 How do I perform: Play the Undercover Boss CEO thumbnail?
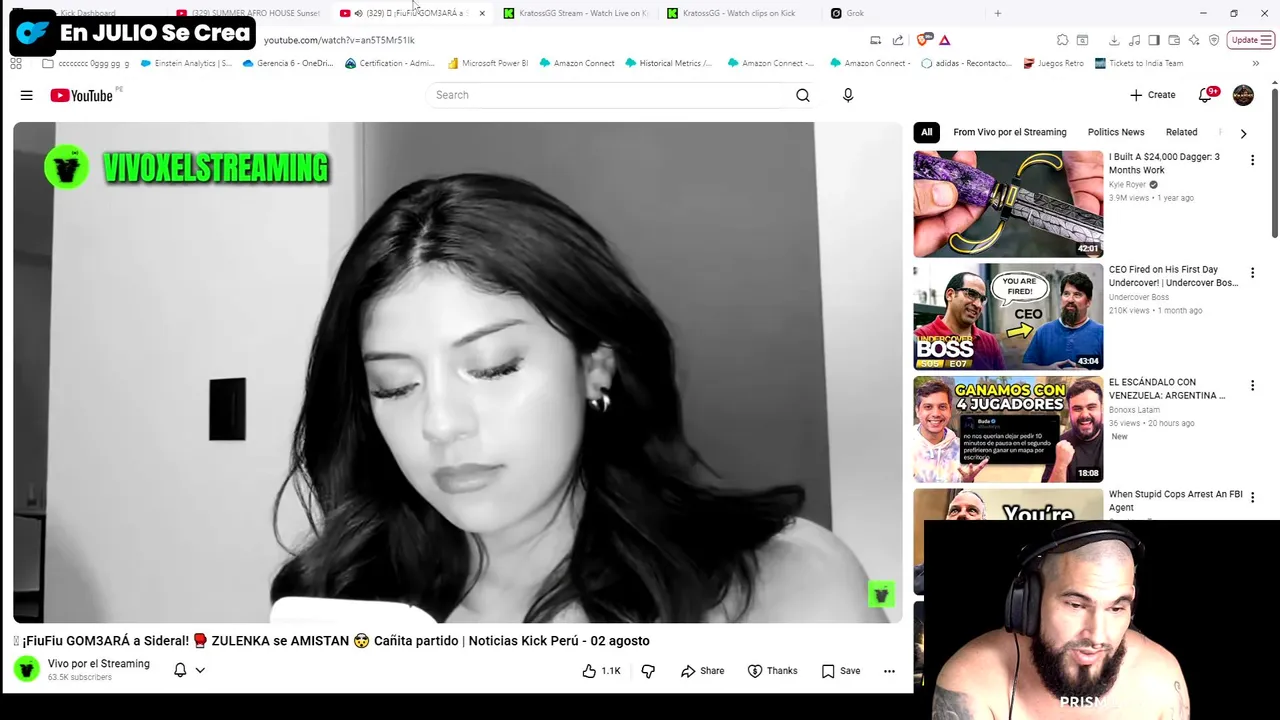click(x=1008, y=317)
